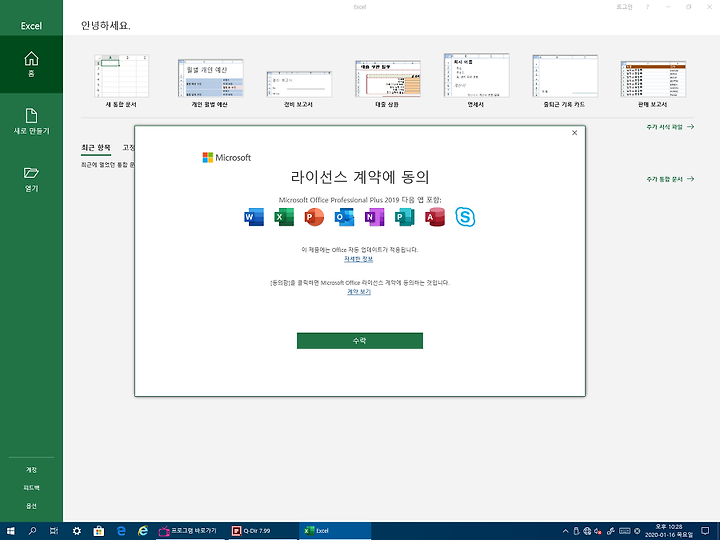The height and width of the screenshot is (540, 720).
Task: Open the 대출 상환 template
Action: pyautogui.click(x=387, y=84)
